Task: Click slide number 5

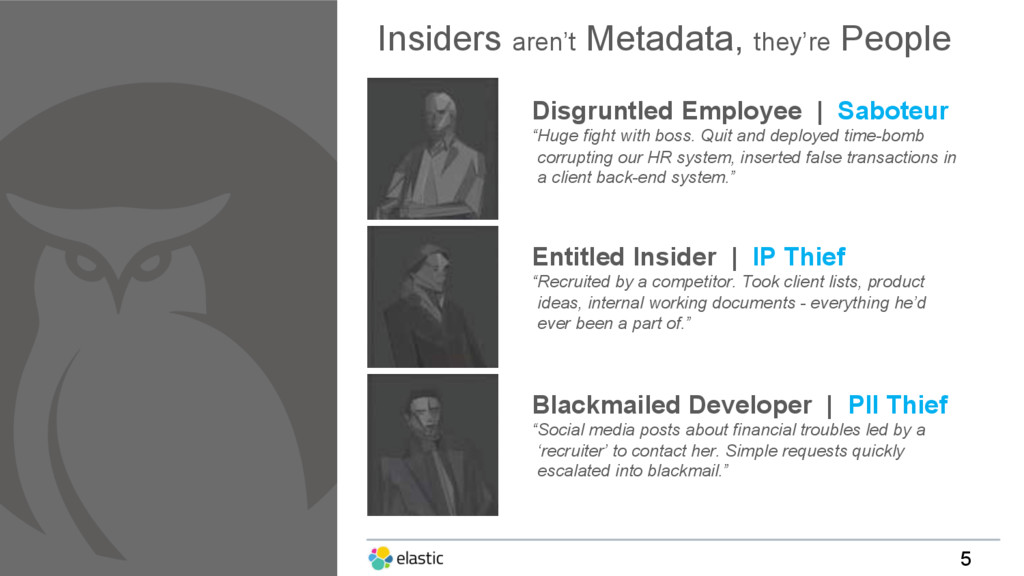Action: pos(966,559)
